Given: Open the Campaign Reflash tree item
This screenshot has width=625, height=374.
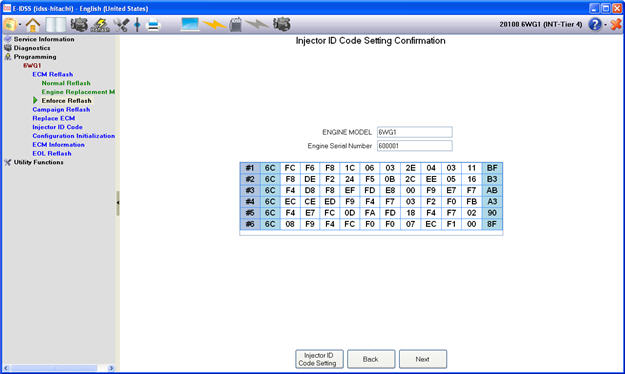Looking at the screenshot, I should 61,109.
